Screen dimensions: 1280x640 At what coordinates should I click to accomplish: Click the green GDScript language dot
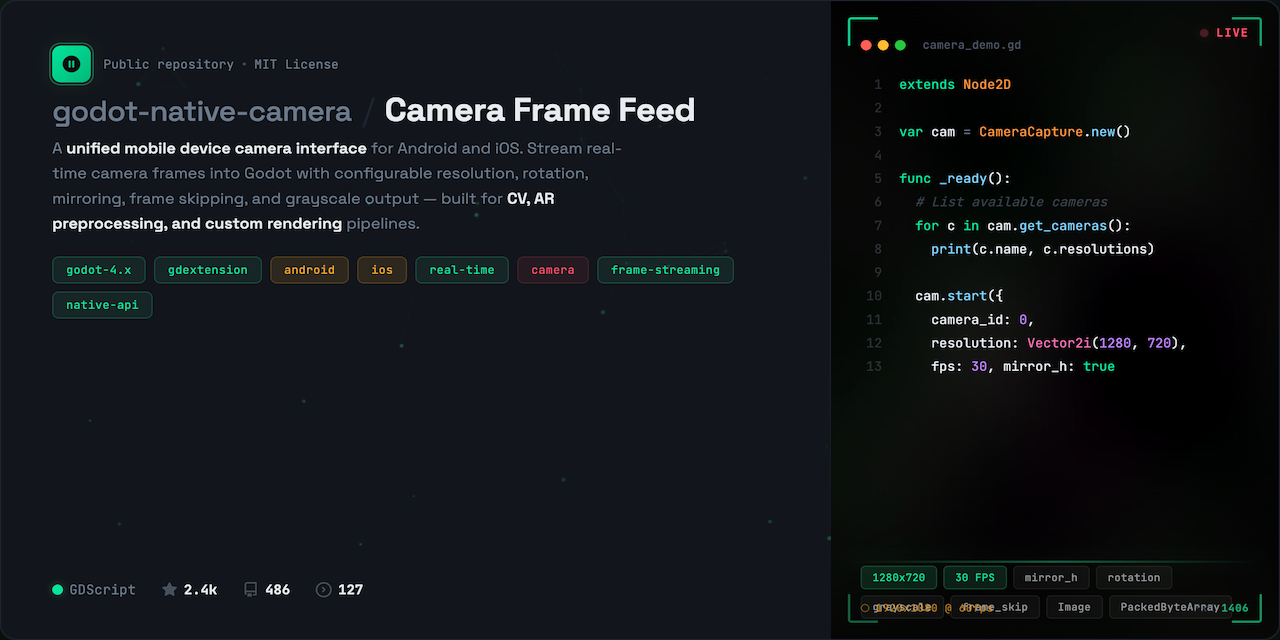[x=58, y=590]
